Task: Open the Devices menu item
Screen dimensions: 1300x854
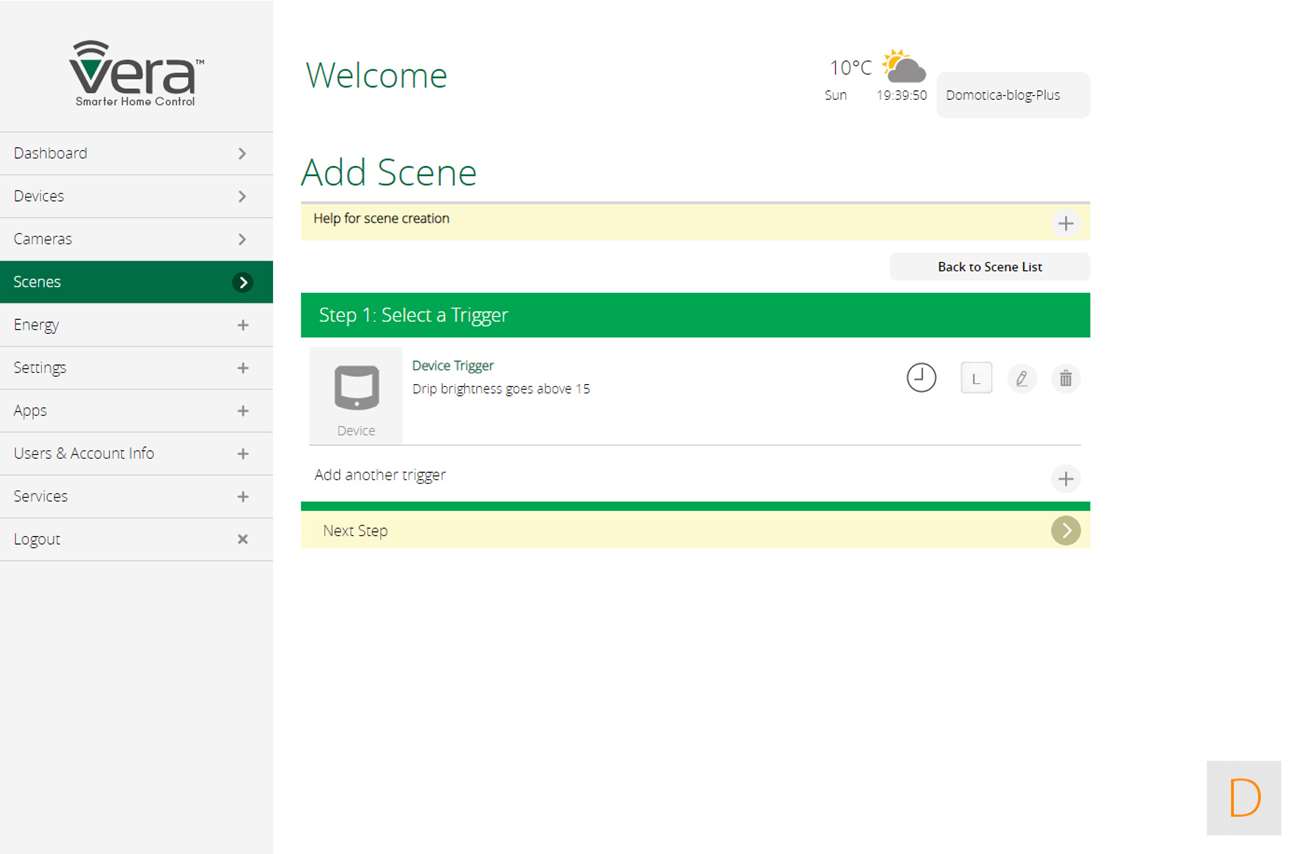Action: 136,196
